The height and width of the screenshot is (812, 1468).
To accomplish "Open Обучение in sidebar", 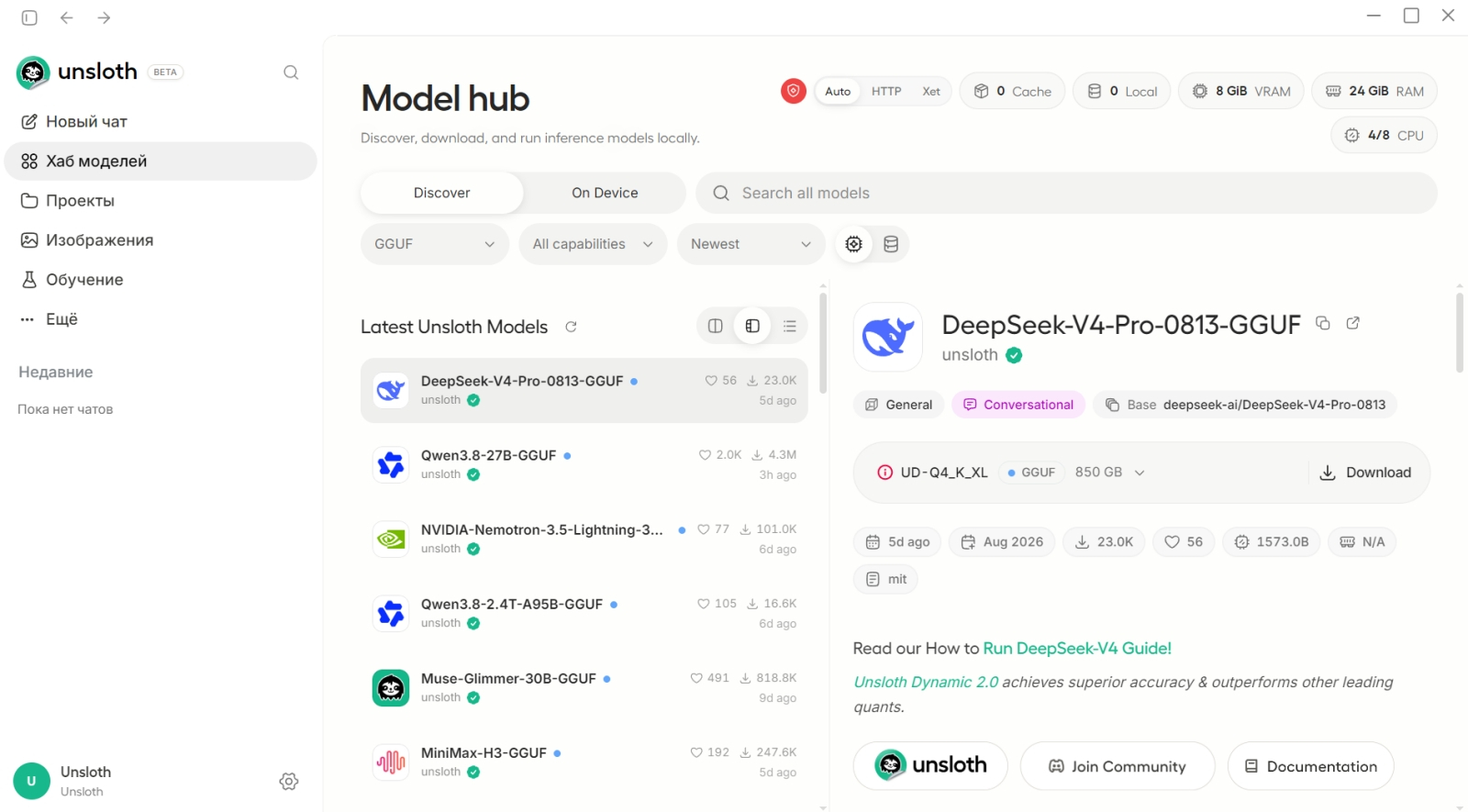I will click(161, 280).
